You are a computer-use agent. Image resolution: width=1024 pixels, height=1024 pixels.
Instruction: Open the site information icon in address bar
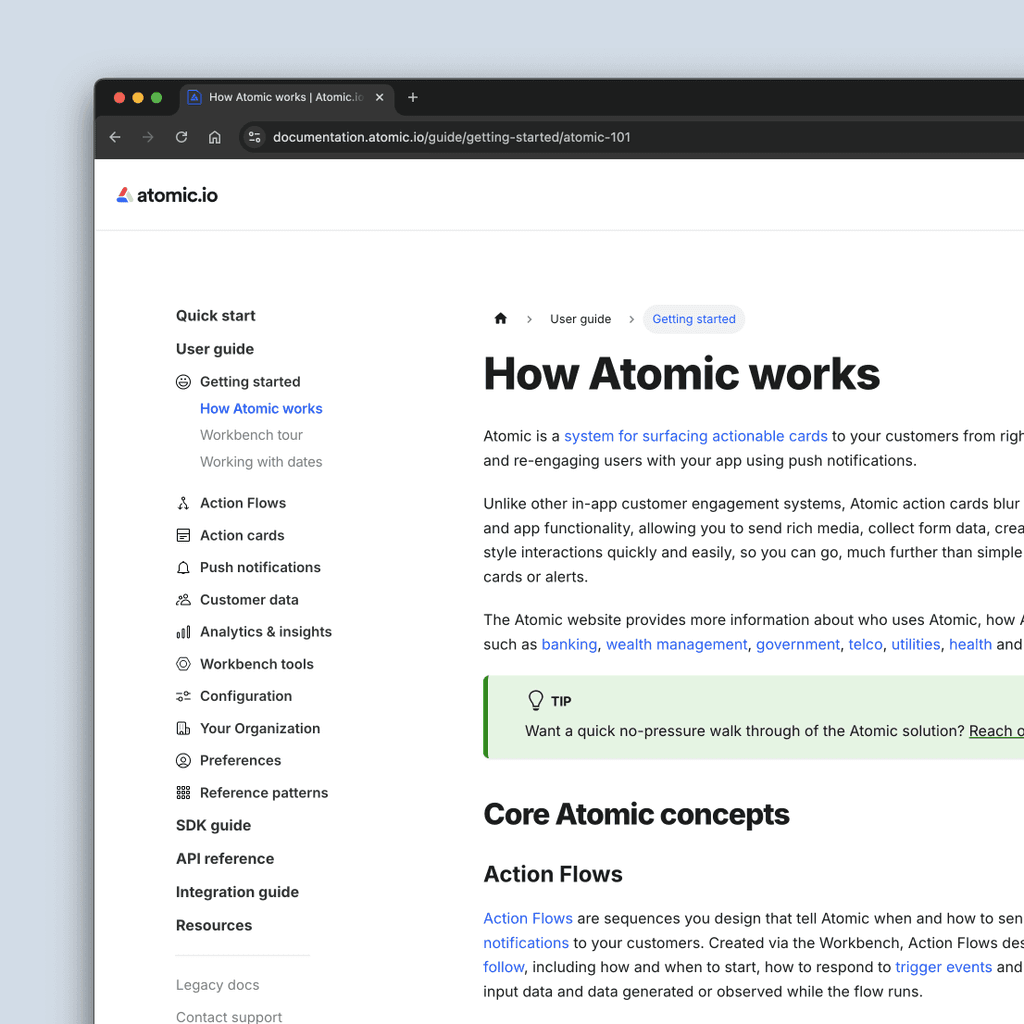click(256, 137)
